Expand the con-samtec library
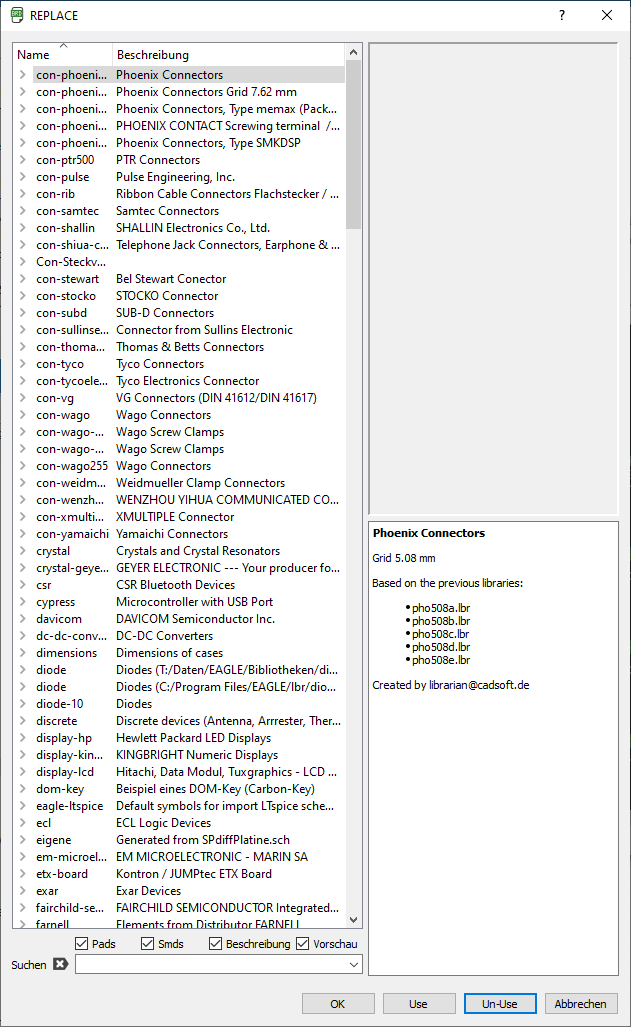The image size is (631, 1027). click(22, 211)
